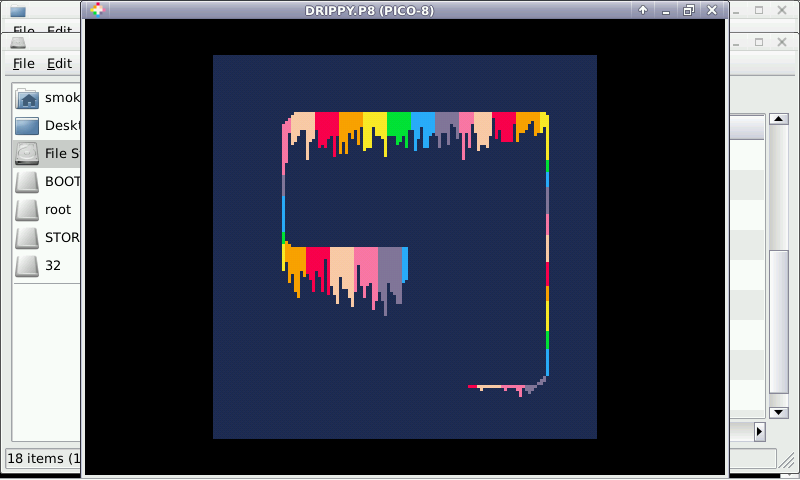The image size is (800, 480).
Task: Select the Desktop folder icon
Action: coord(28,126)
